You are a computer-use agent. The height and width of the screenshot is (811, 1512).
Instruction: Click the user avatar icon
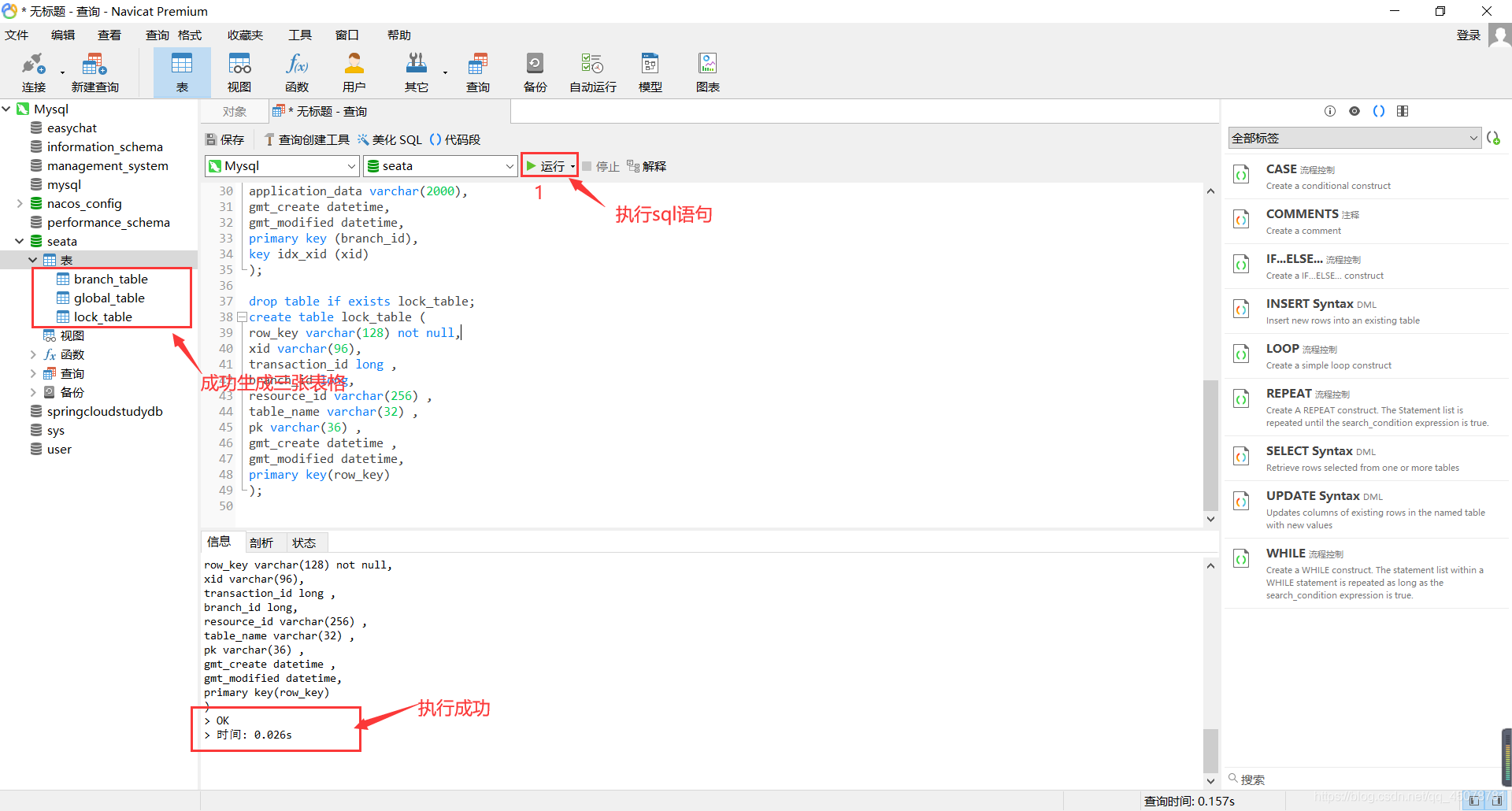click(1499, 36)
